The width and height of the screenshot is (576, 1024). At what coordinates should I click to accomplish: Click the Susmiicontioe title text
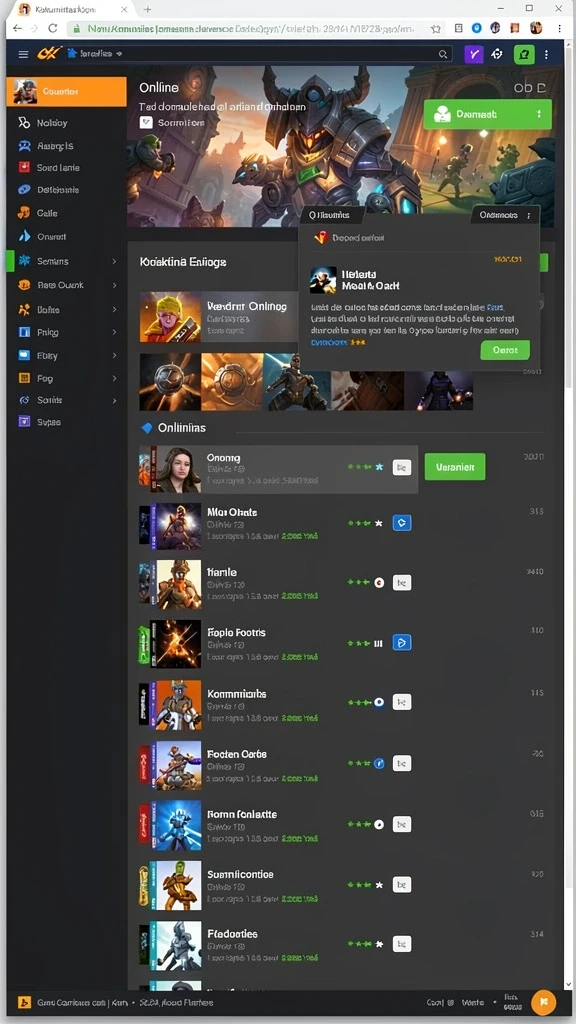[240, 874]
